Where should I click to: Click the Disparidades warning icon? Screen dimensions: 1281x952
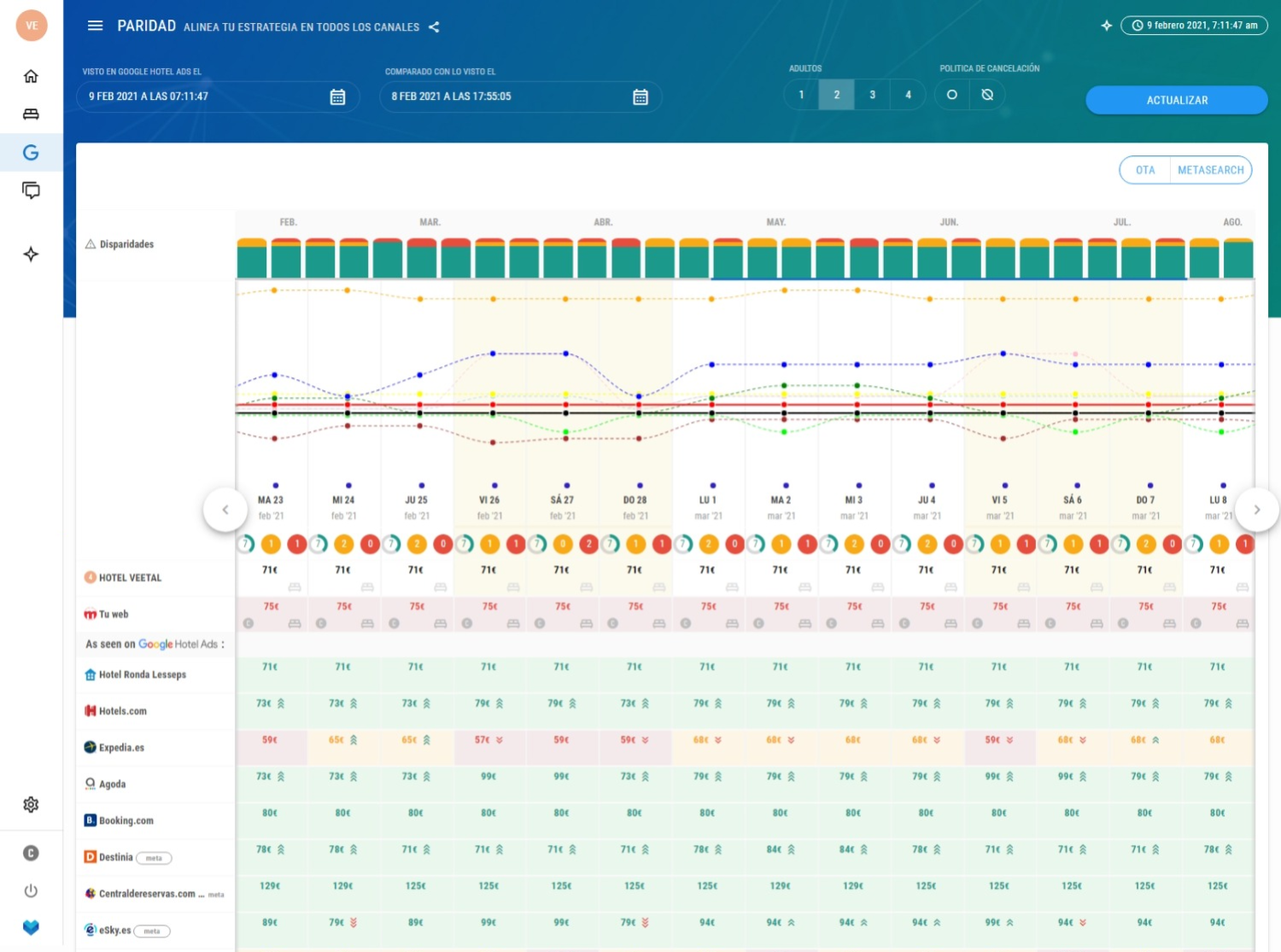click(91, 244)
